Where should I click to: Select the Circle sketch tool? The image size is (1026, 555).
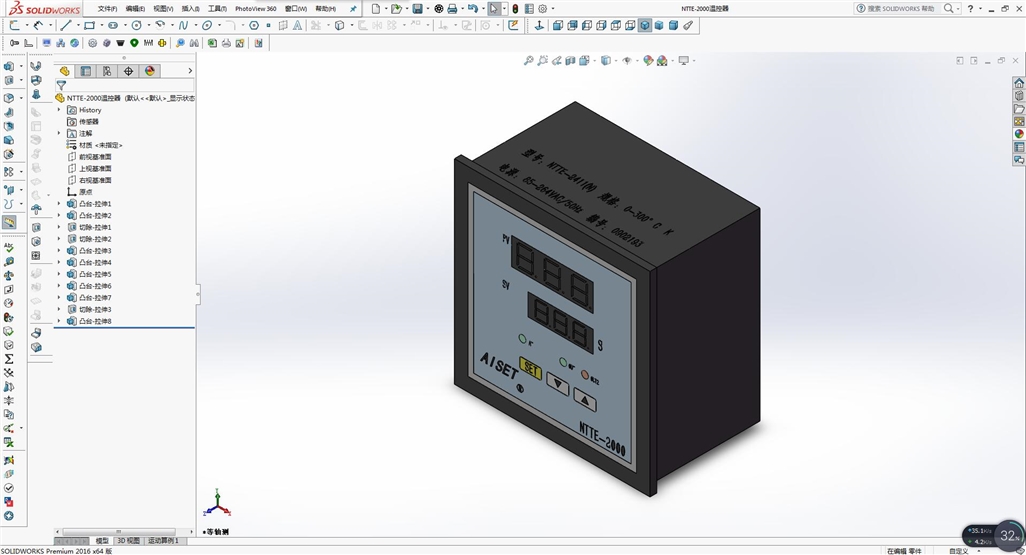pos(136,26)
